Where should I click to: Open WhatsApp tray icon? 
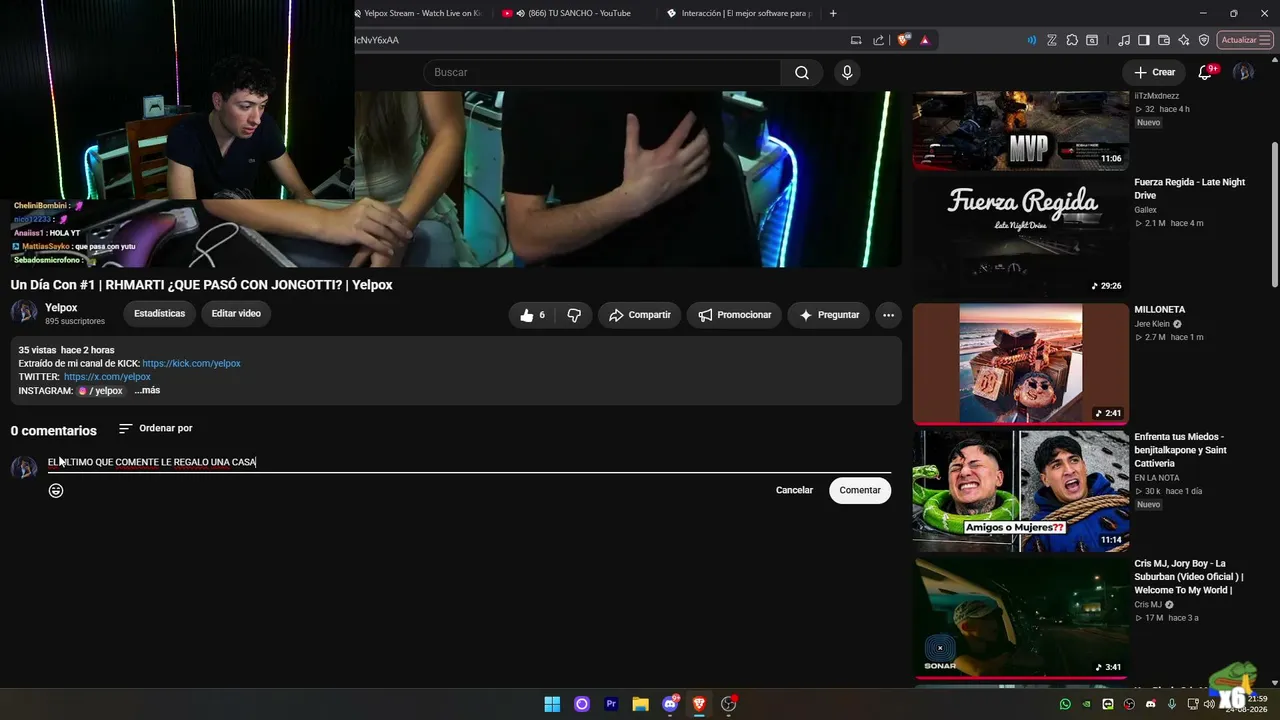click(1065, 704)
